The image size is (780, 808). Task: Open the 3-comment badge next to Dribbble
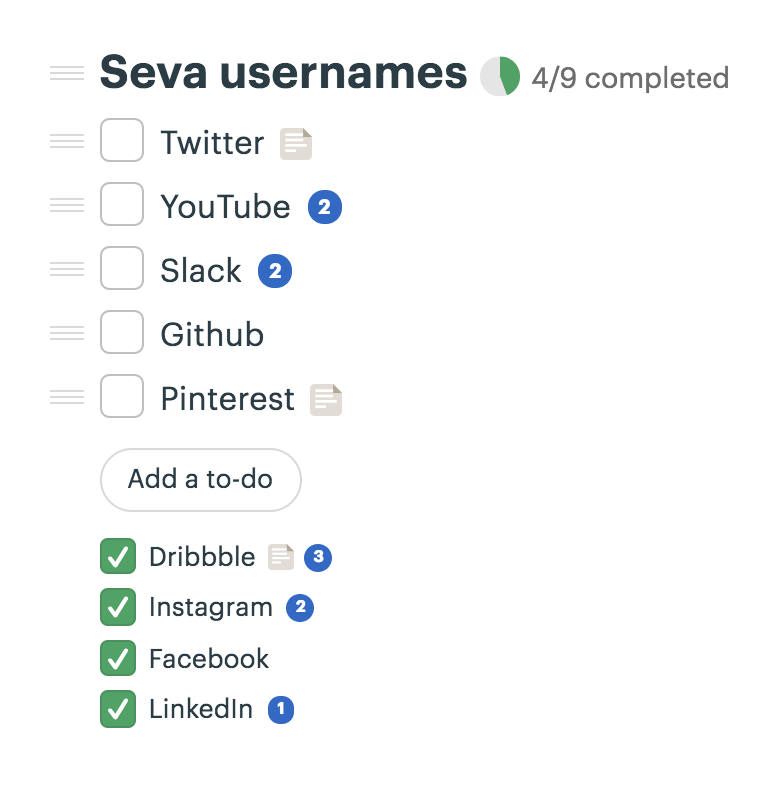click(318, 557)
